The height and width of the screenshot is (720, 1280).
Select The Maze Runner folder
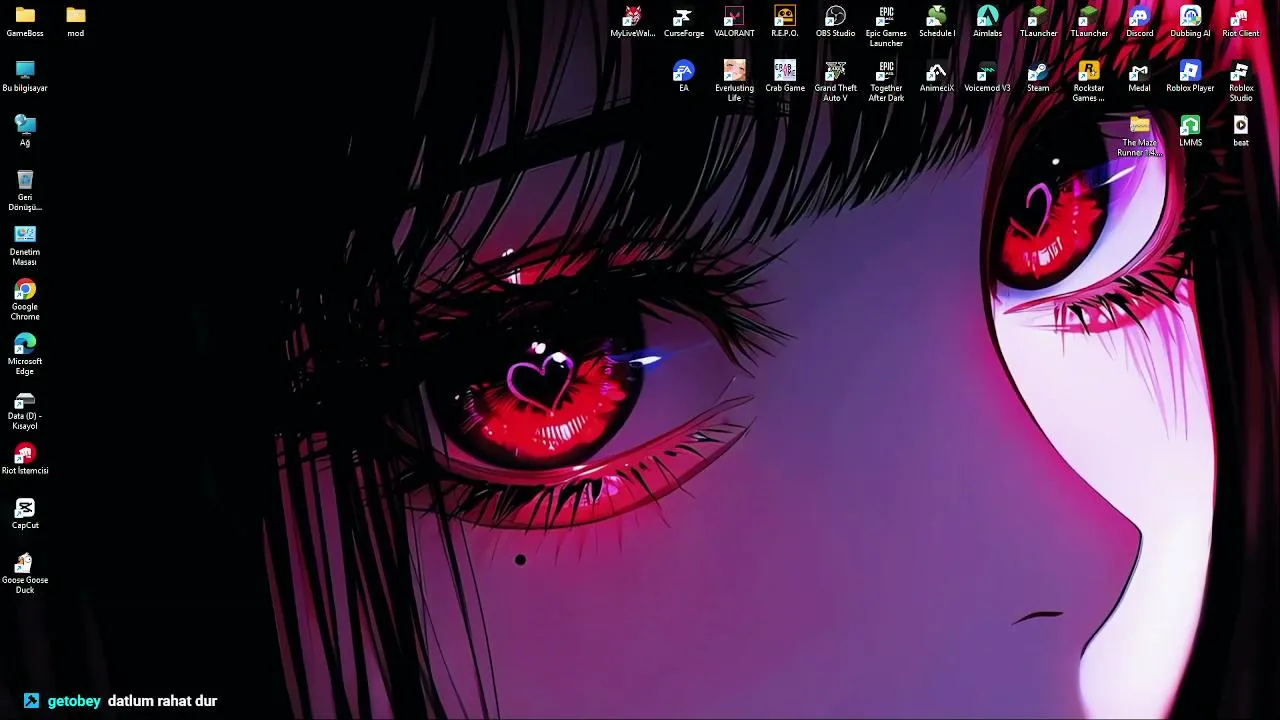click(1139, 136)
